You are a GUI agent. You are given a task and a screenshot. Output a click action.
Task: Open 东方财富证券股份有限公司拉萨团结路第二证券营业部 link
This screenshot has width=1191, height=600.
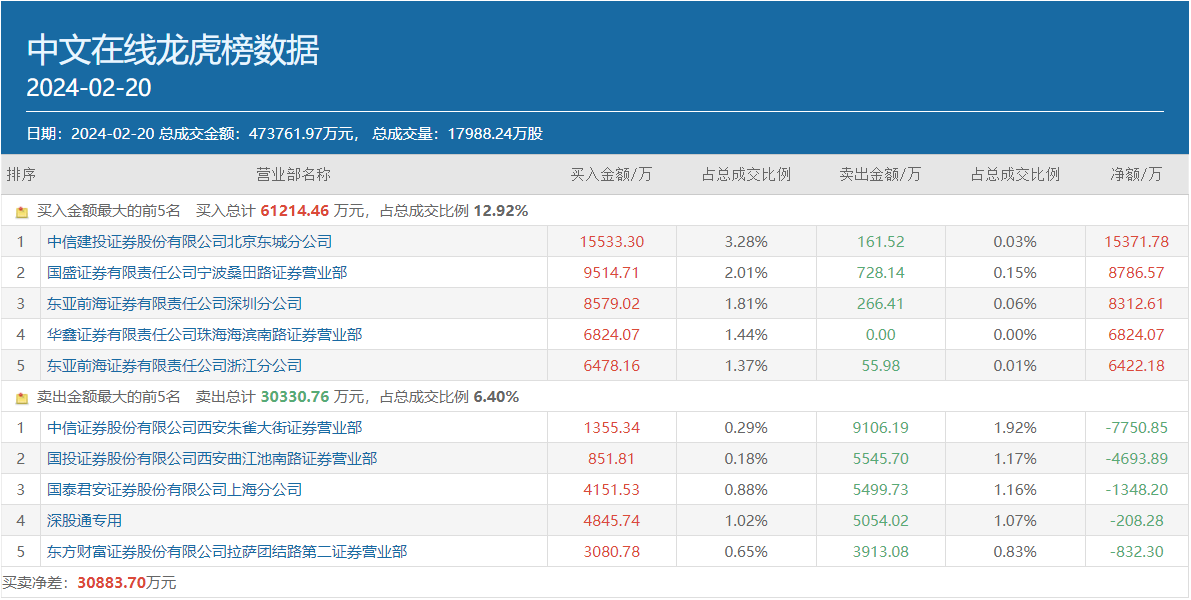pyautogui.click(x=226, y=552)
